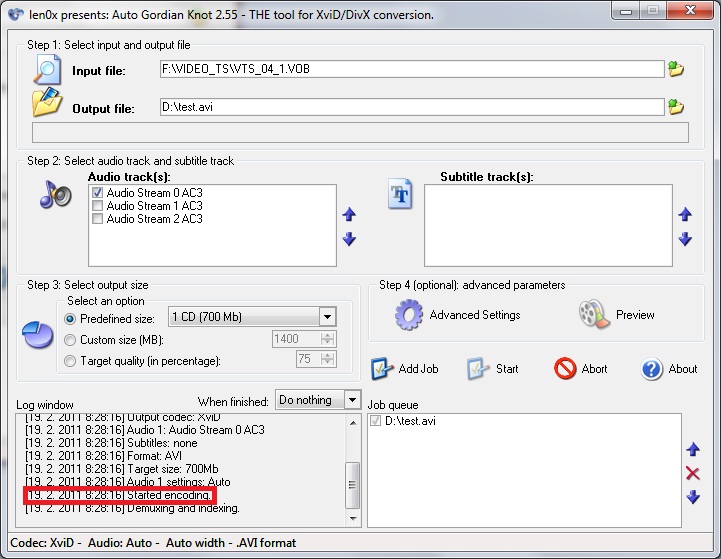The height and width of the screenshot is (559, 721).
Task: Move subtitle track down with arrow
Action: (685, 239)
